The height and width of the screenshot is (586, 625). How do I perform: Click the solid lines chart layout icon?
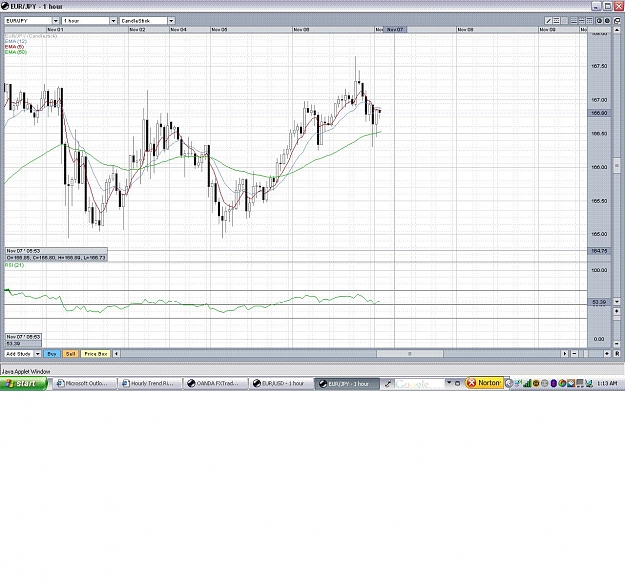point(574,21)
